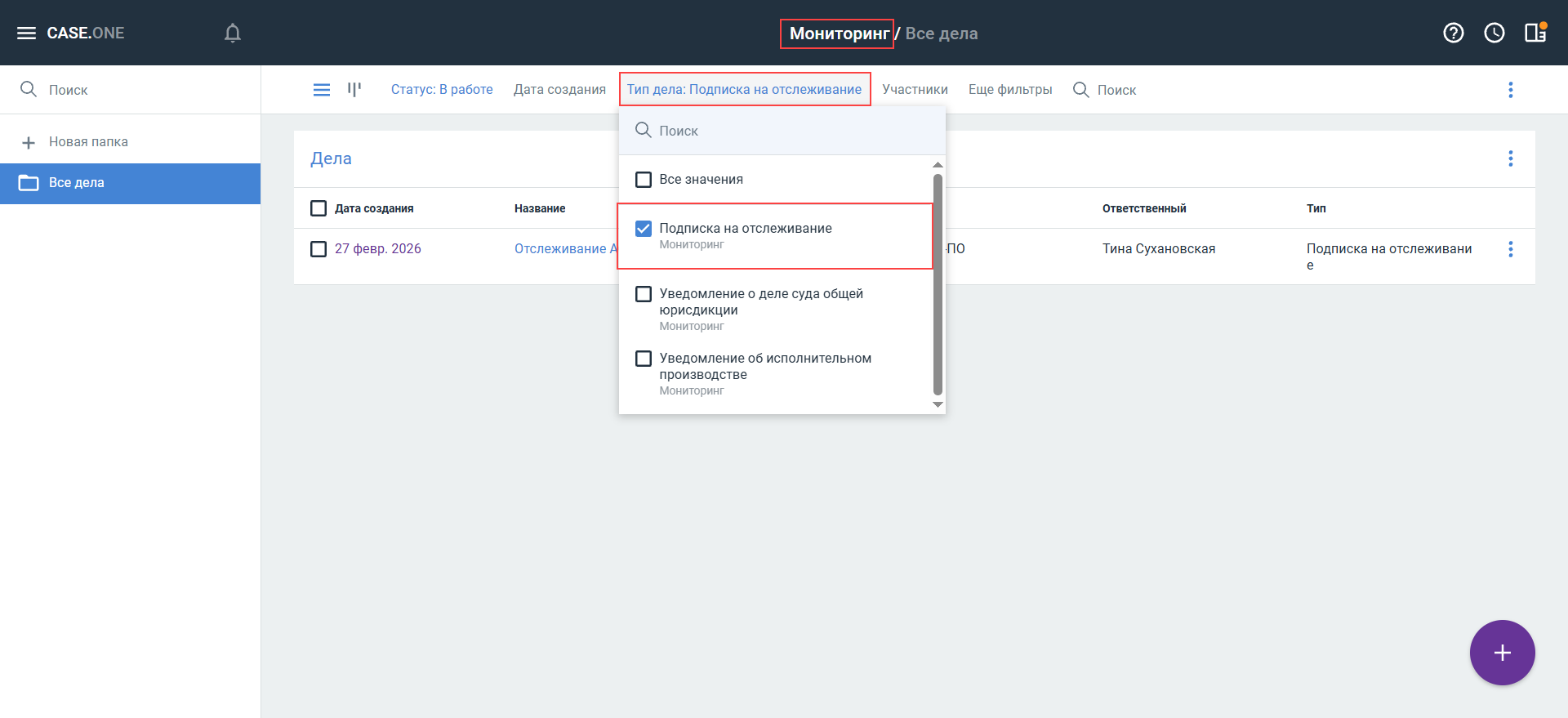This screenshot has width=1568, height=718.
Task: Open the clock timer icon
Action: coord(1494,33)
